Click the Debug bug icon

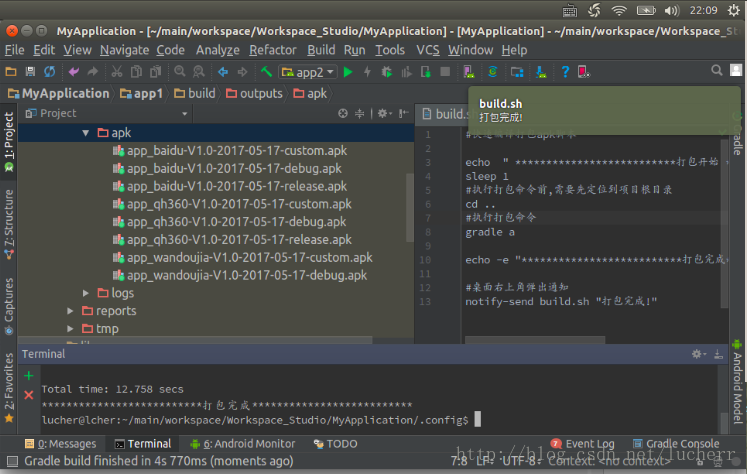click(x=386, y=72)
